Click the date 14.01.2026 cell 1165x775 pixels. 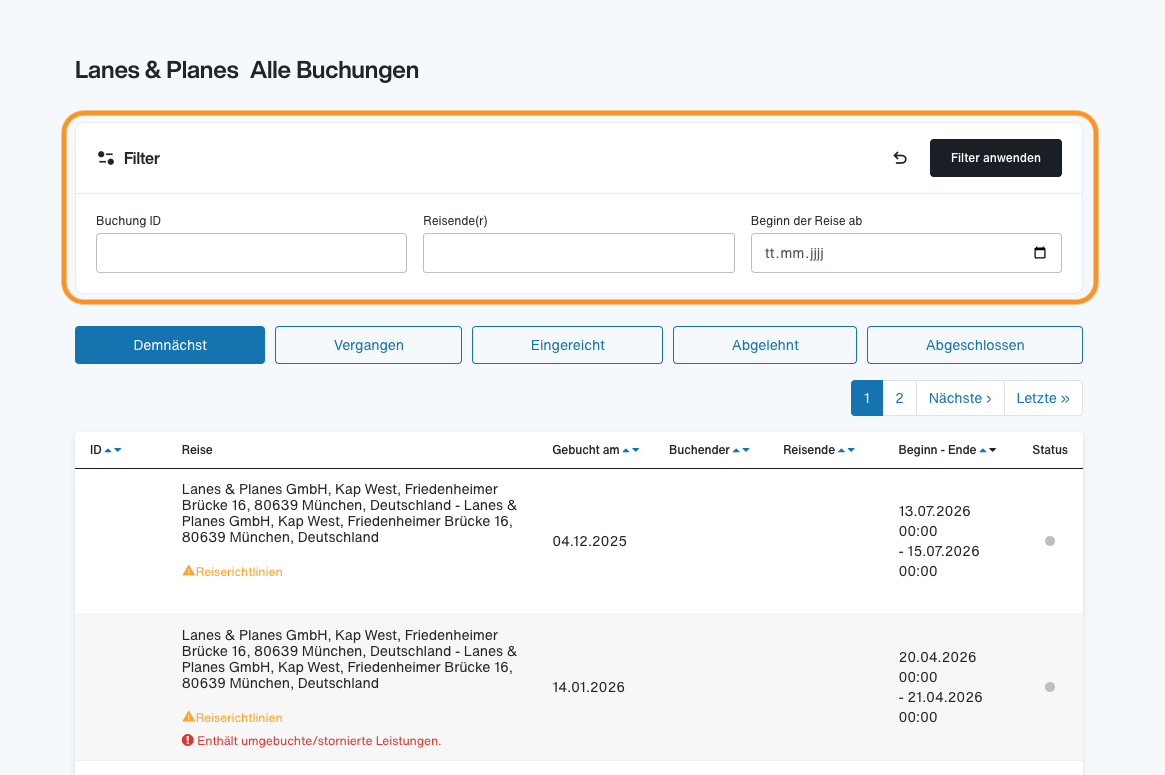(x=588, y=687)
